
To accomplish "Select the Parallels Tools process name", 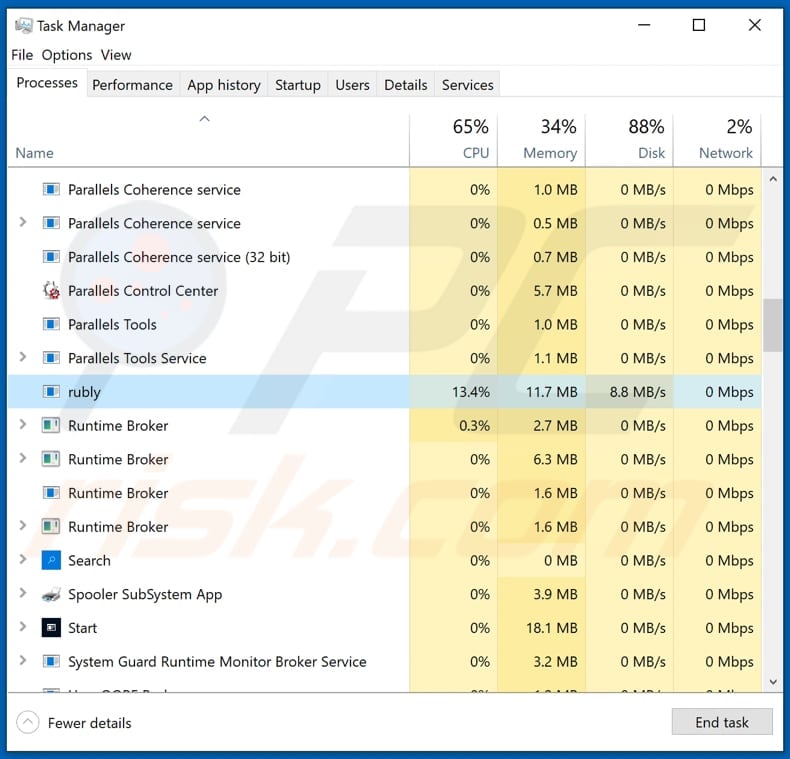I will click(x=112, y=324).
